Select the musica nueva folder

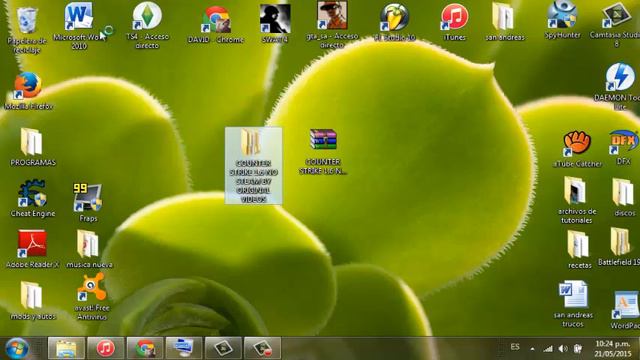pos(87,244)
